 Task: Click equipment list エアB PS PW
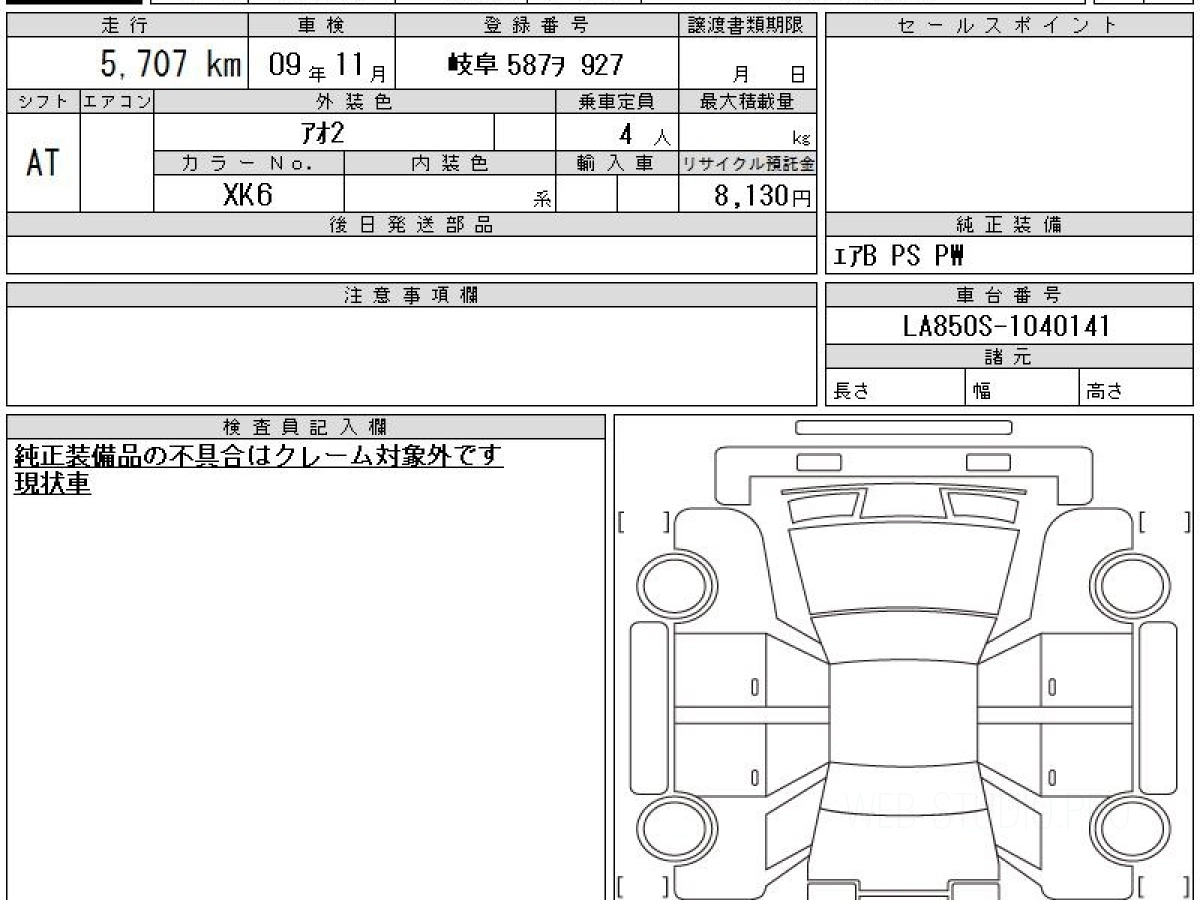pyautogui.click(x=899, y=256)
